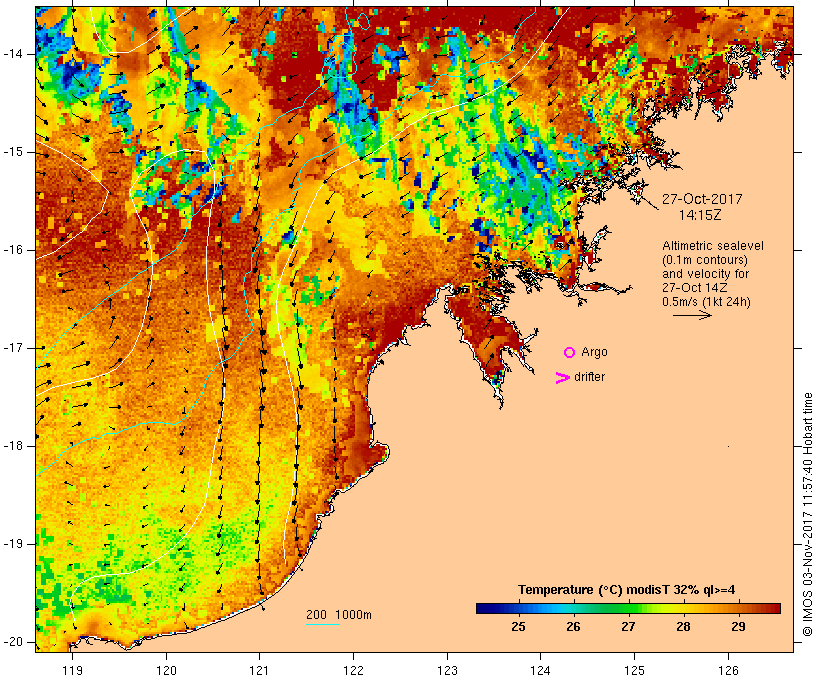
Task: Click the IMOS copyright timestamp text
Action: coord(807,515)
